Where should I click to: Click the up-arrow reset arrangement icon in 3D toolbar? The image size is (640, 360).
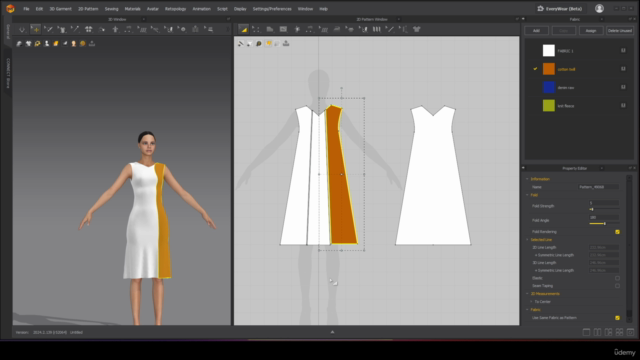116,29
